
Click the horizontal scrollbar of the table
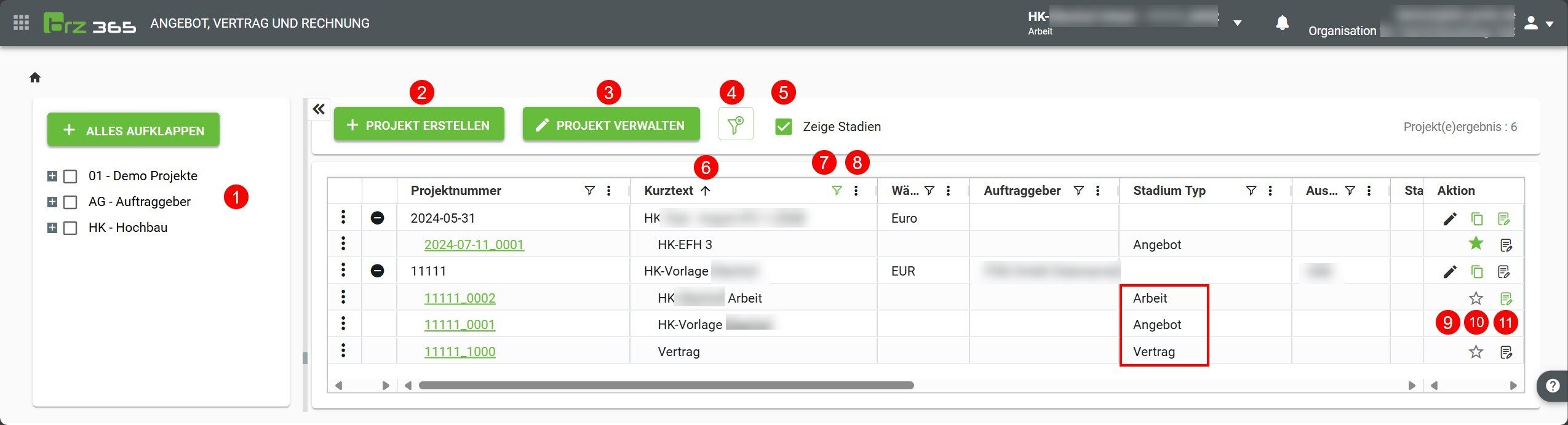pyautogui.click(x=666, y=386)
